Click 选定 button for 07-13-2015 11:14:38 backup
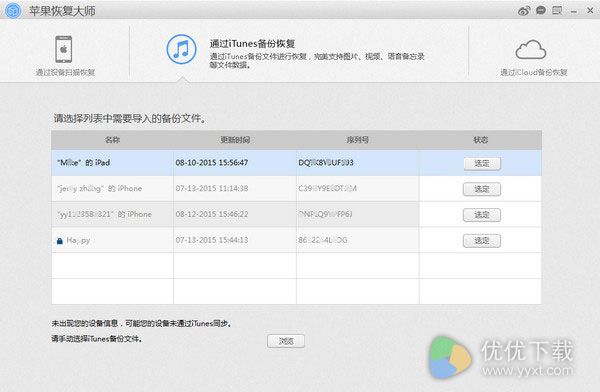The image size is (600, 392). pos(482,189)
